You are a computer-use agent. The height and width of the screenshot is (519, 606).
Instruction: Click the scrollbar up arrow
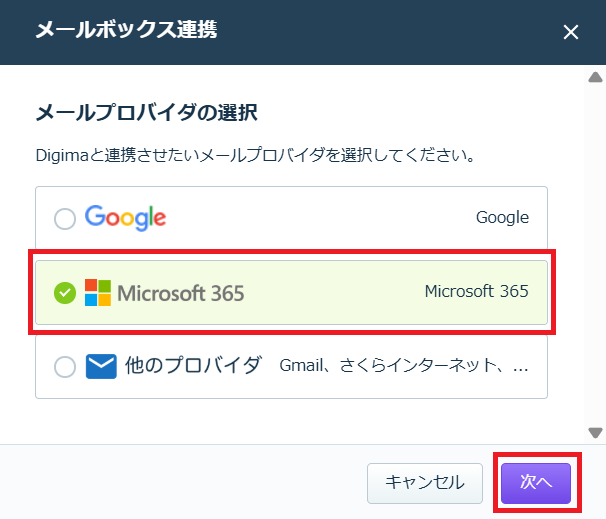coord(595,77)
